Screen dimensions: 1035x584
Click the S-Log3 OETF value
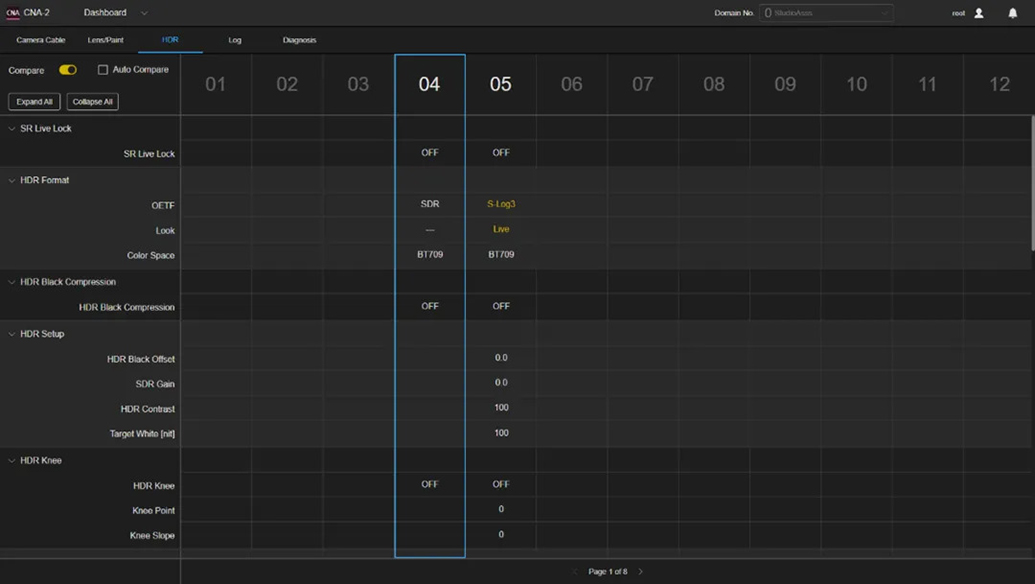point(501,204)
